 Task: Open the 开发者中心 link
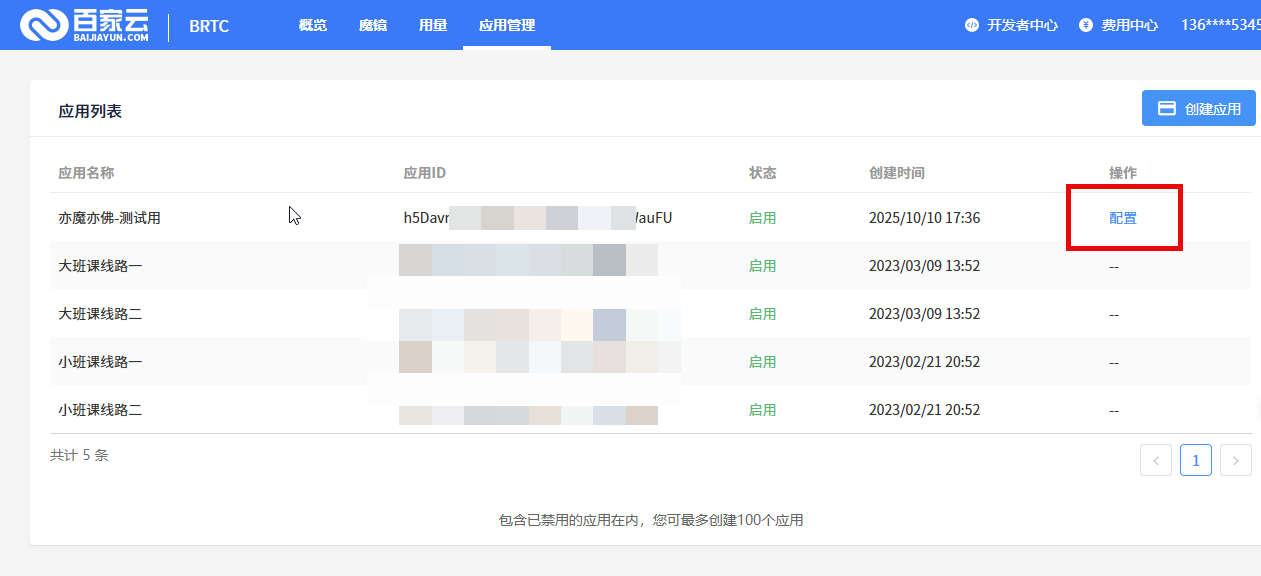(1022, 25)
